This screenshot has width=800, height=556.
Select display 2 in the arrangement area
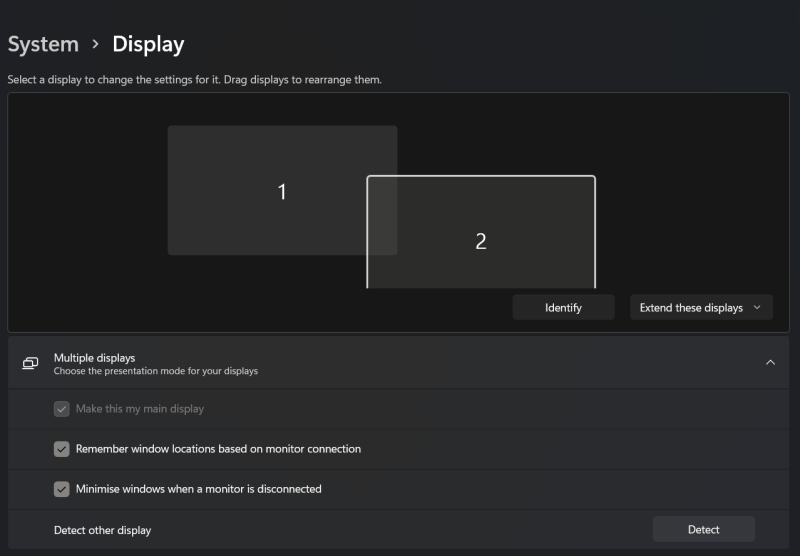point(481,233)
